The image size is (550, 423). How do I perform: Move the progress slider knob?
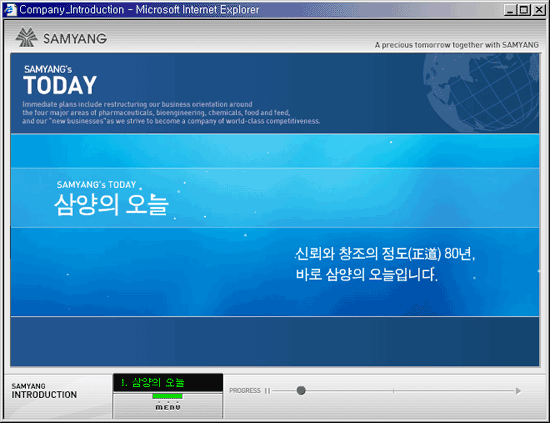[x=301, y=390]
